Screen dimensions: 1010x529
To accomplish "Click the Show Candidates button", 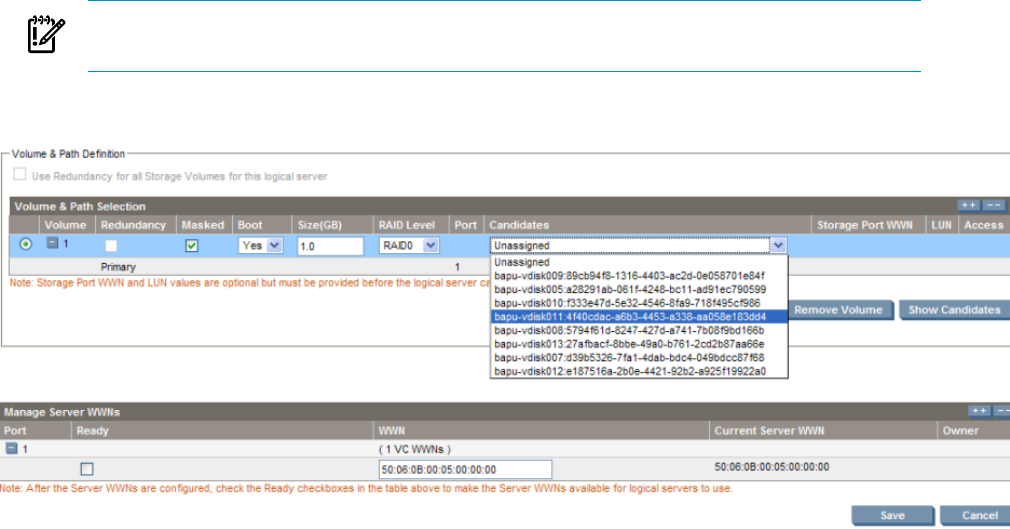I will pyautogui.click(x=954, y=310).
